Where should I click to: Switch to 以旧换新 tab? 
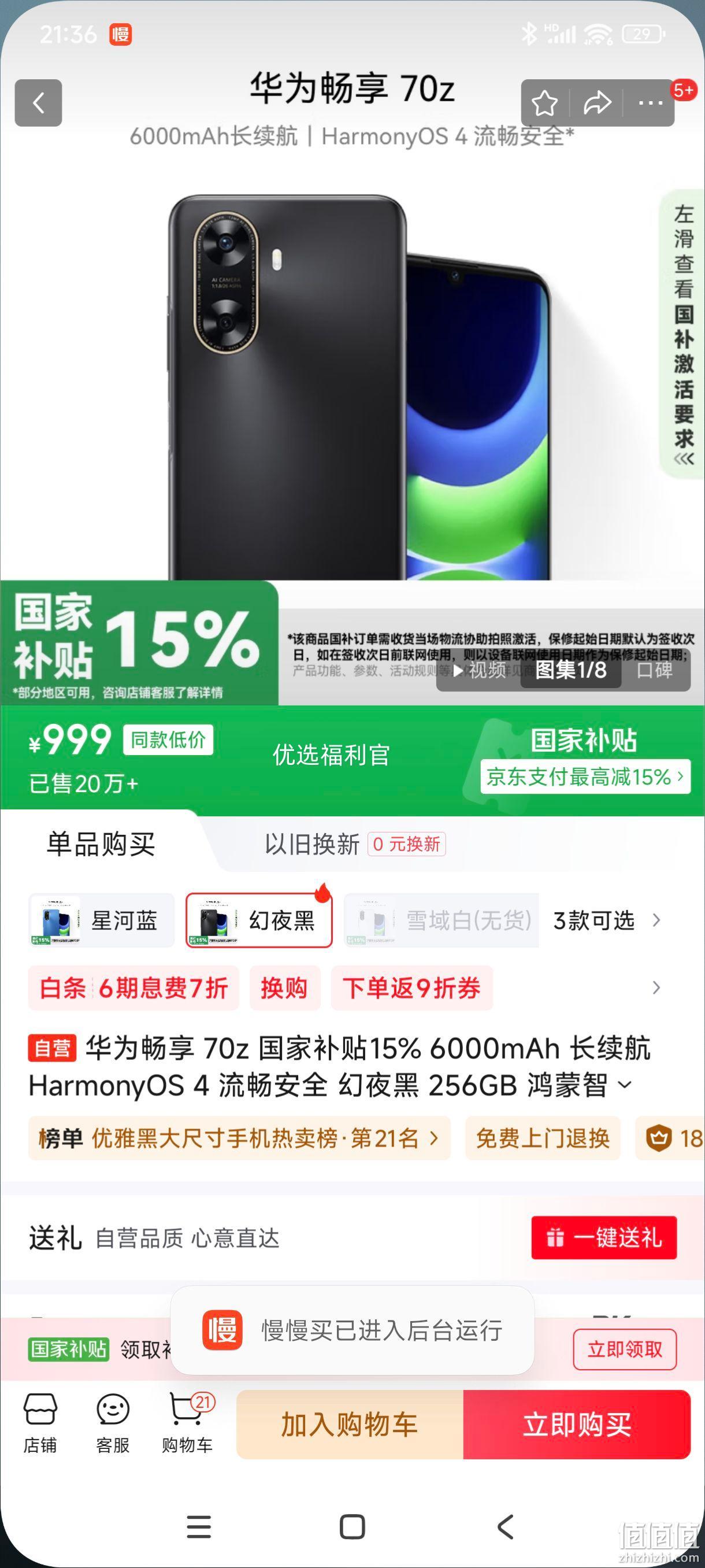pos(355,844)
